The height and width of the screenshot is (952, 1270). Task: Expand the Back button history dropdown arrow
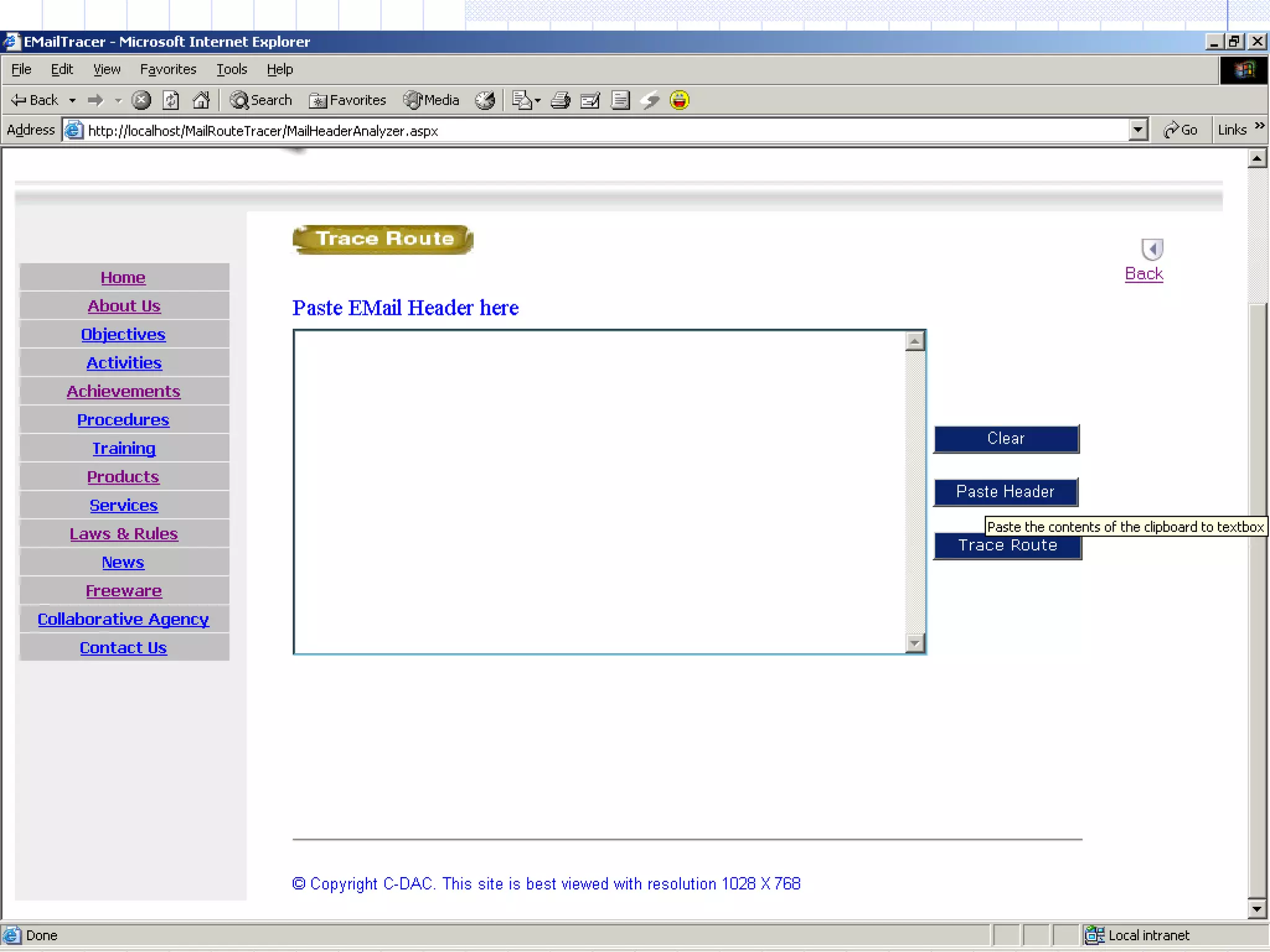pyautogui.click(x=73, y=100)
